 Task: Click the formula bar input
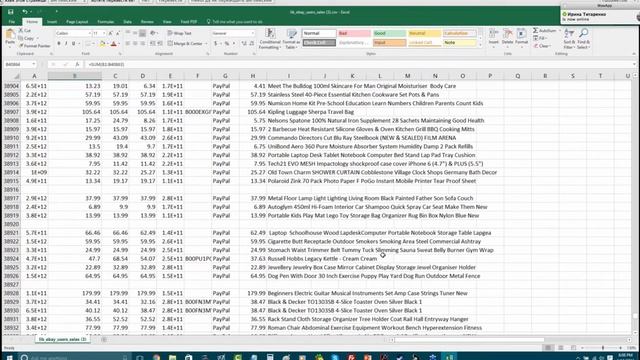click(x=359, y=64)
